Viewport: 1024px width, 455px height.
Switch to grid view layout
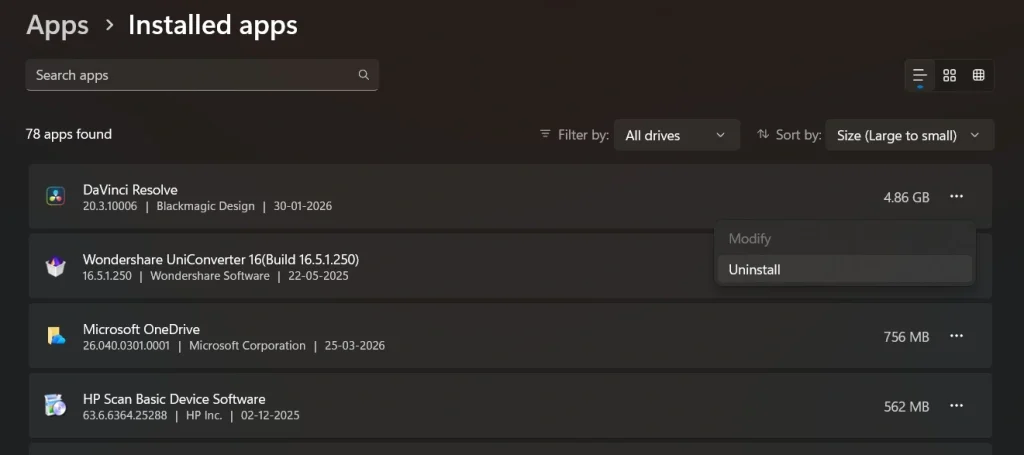(950, 75)
